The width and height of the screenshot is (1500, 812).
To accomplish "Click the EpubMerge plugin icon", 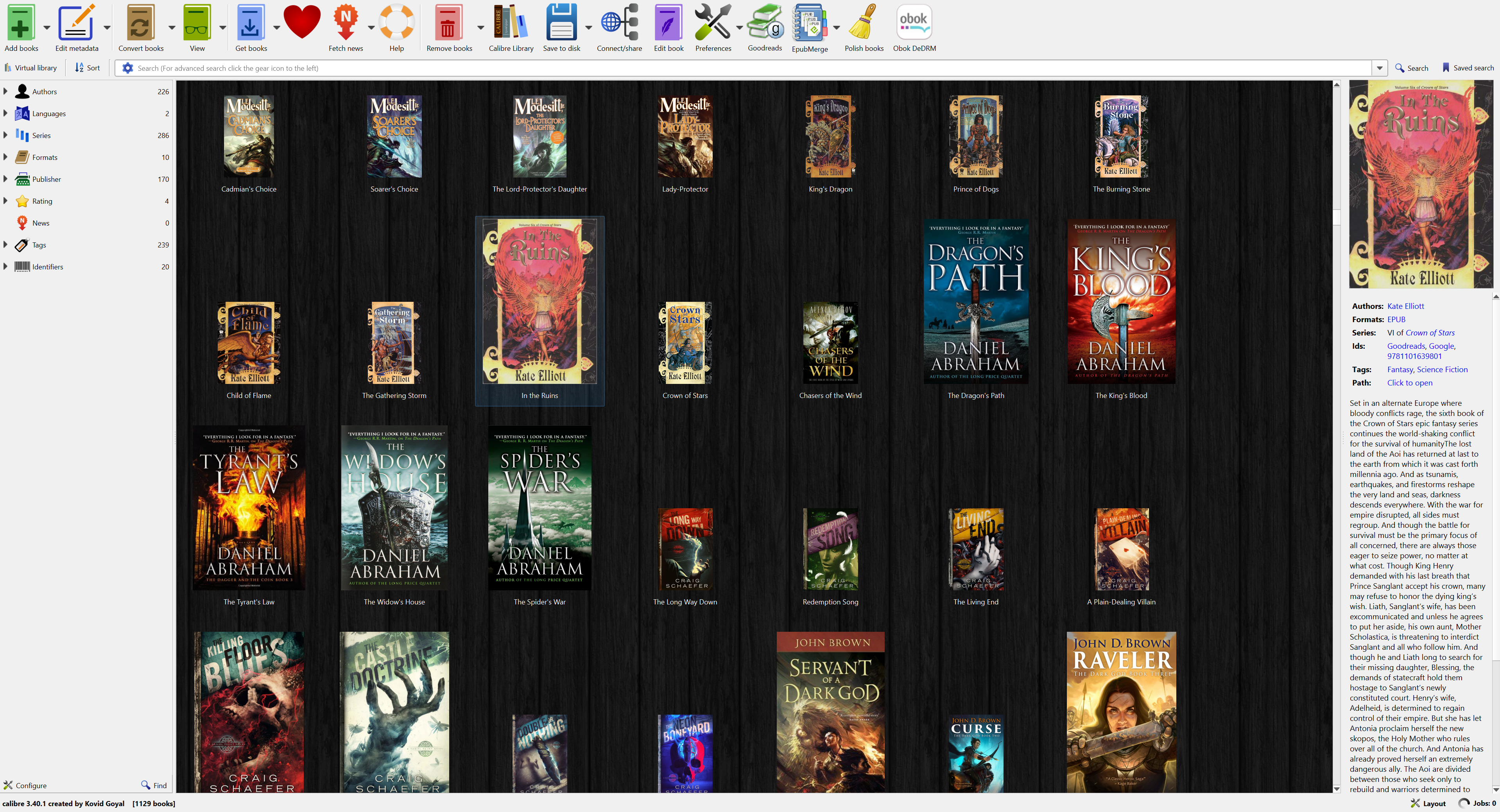I will (809, 23).
